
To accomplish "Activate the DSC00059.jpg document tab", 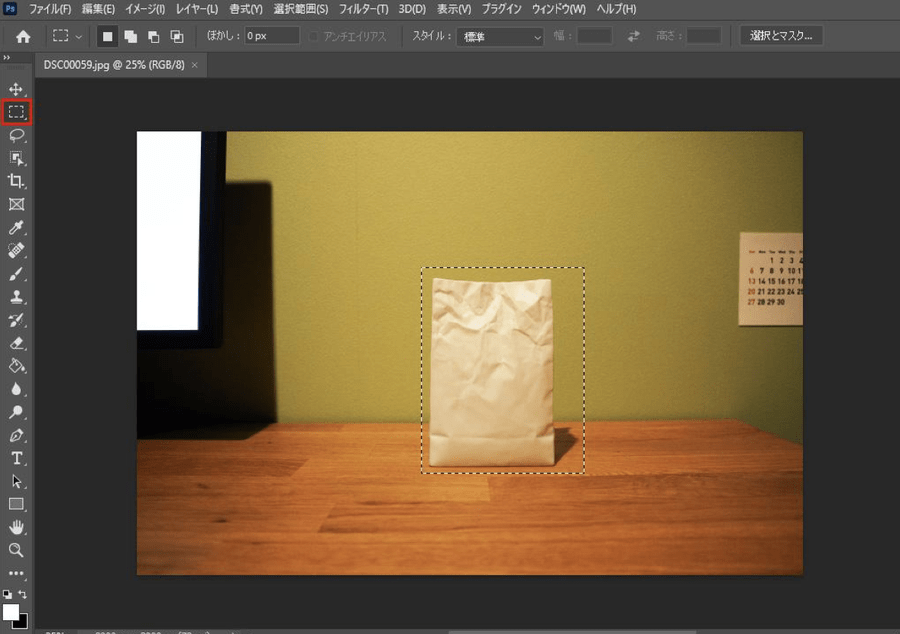I will (114, 65).
